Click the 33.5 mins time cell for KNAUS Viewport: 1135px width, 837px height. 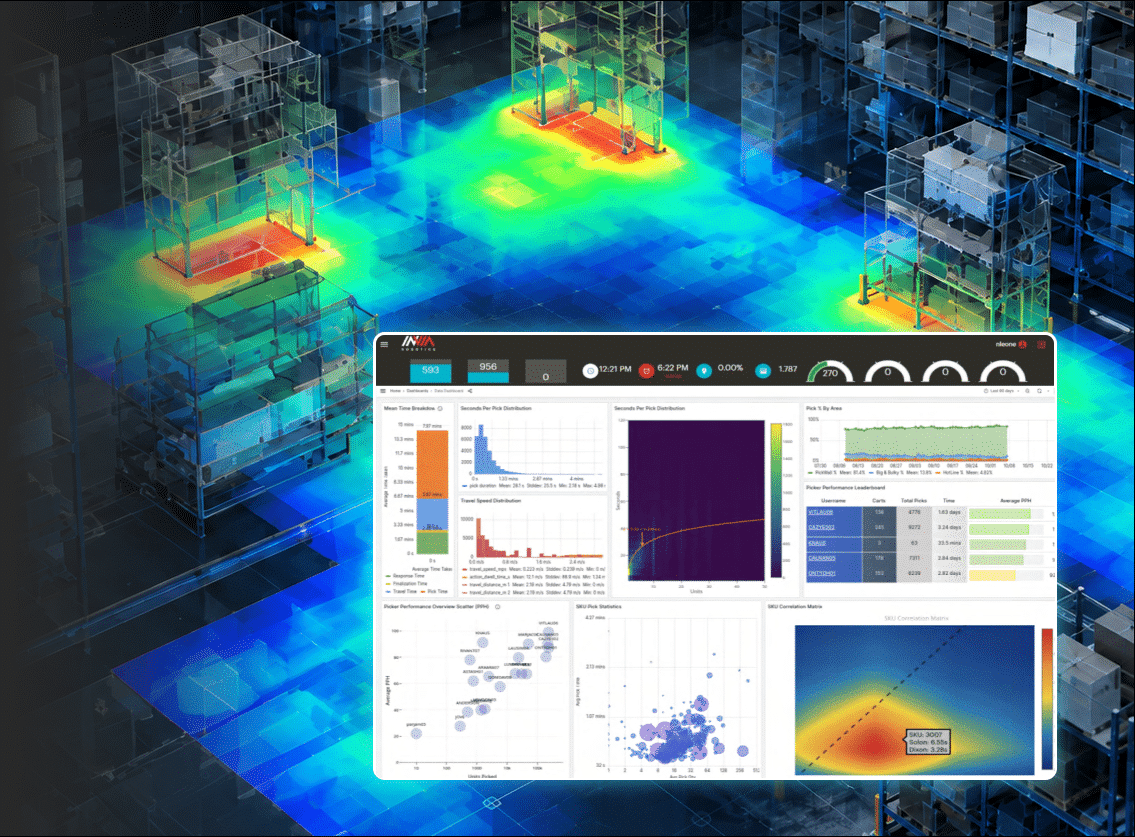tap(949, 543)
